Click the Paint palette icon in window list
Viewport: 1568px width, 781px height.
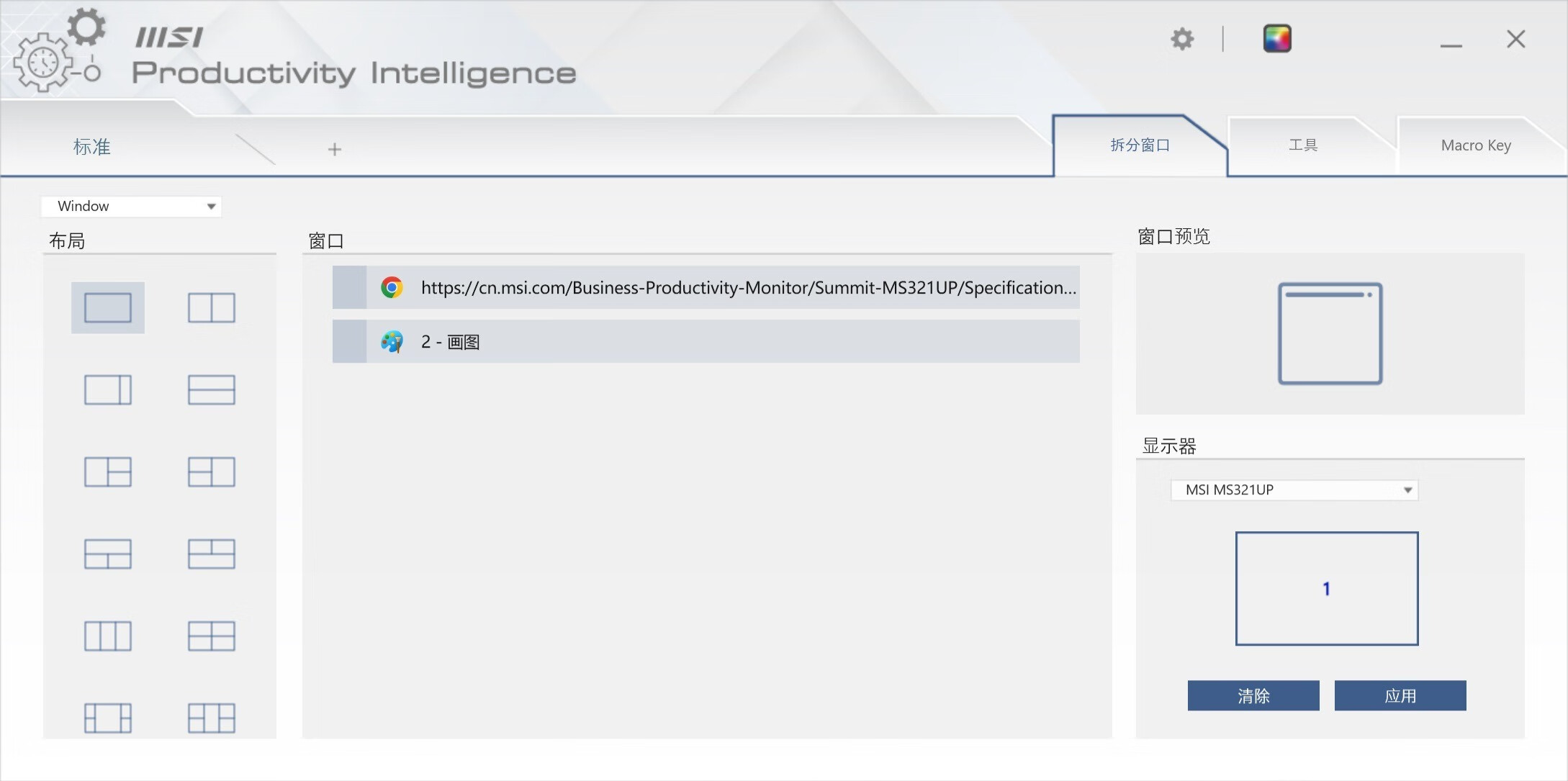pyautogui.click(x=392, y=341)
